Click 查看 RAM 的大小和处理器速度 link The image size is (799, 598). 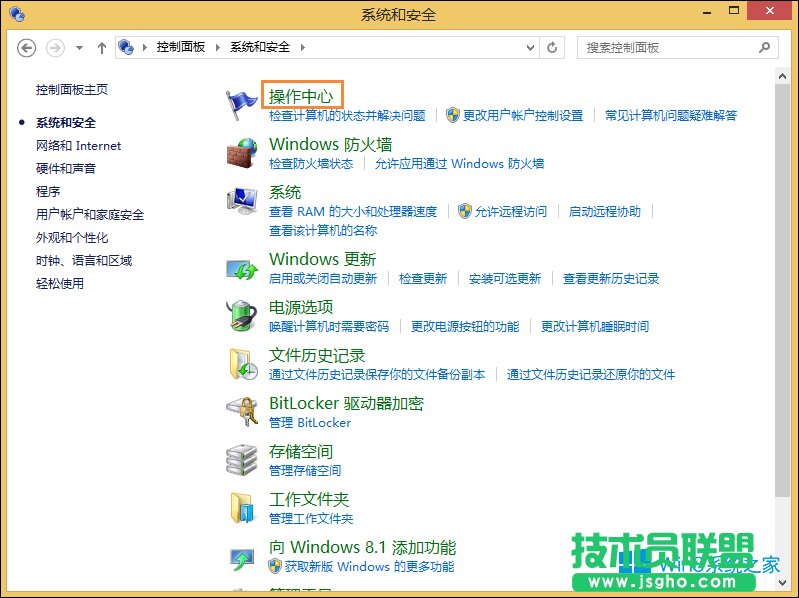[353, 211]
